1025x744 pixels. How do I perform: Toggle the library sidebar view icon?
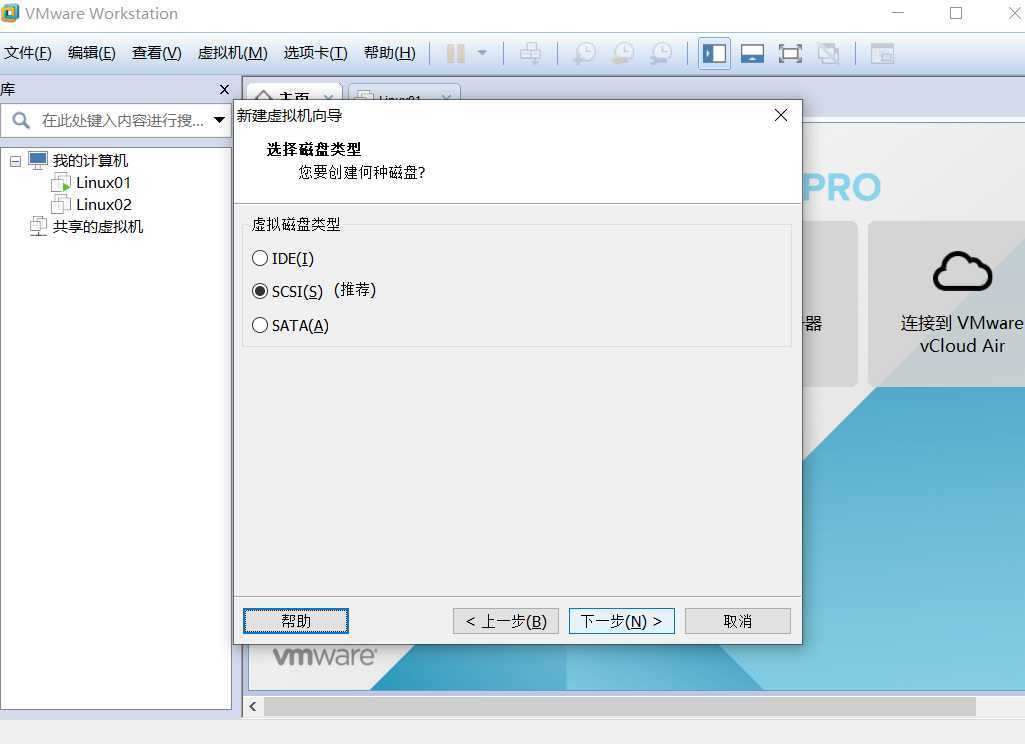click(714, 54)
